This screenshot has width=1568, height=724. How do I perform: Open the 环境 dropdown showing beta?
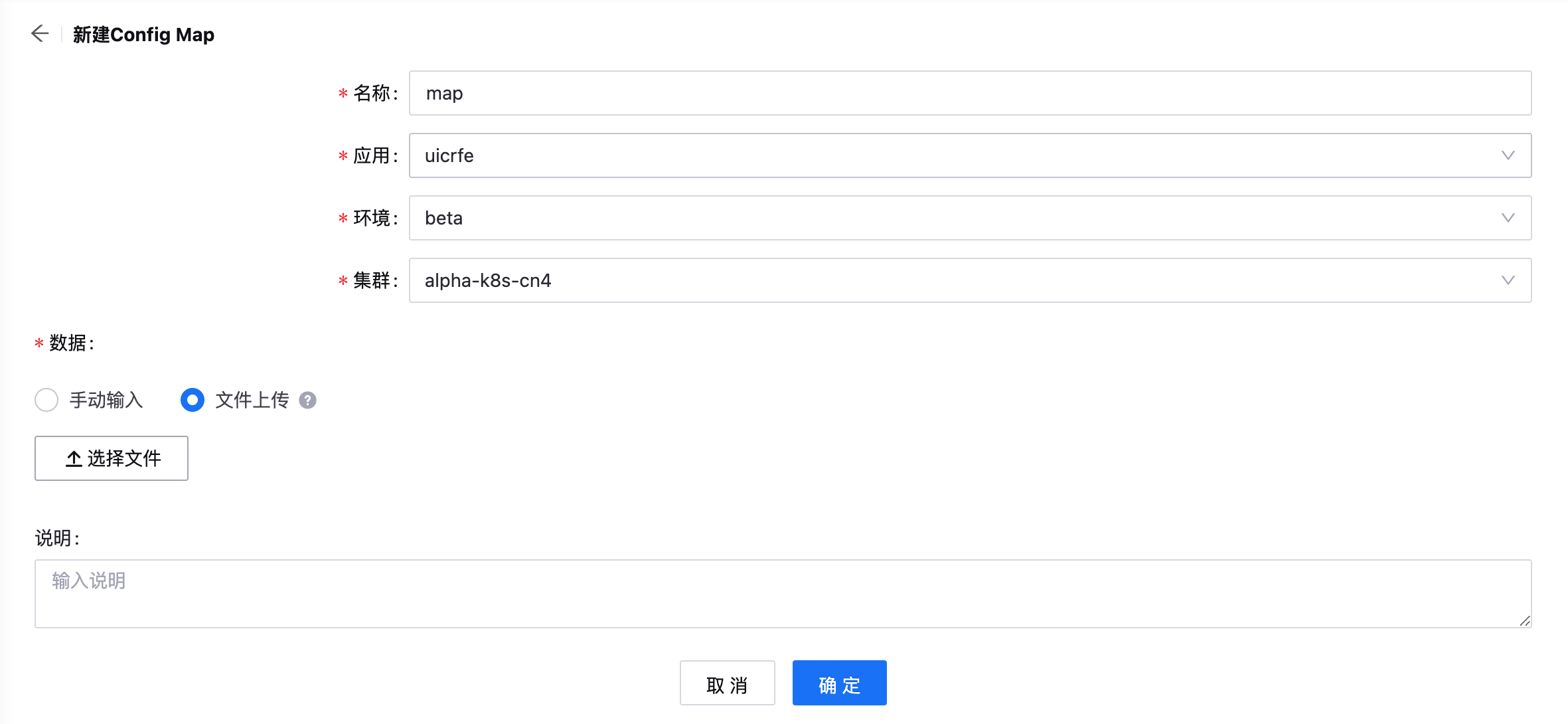[x=929, y=218]
